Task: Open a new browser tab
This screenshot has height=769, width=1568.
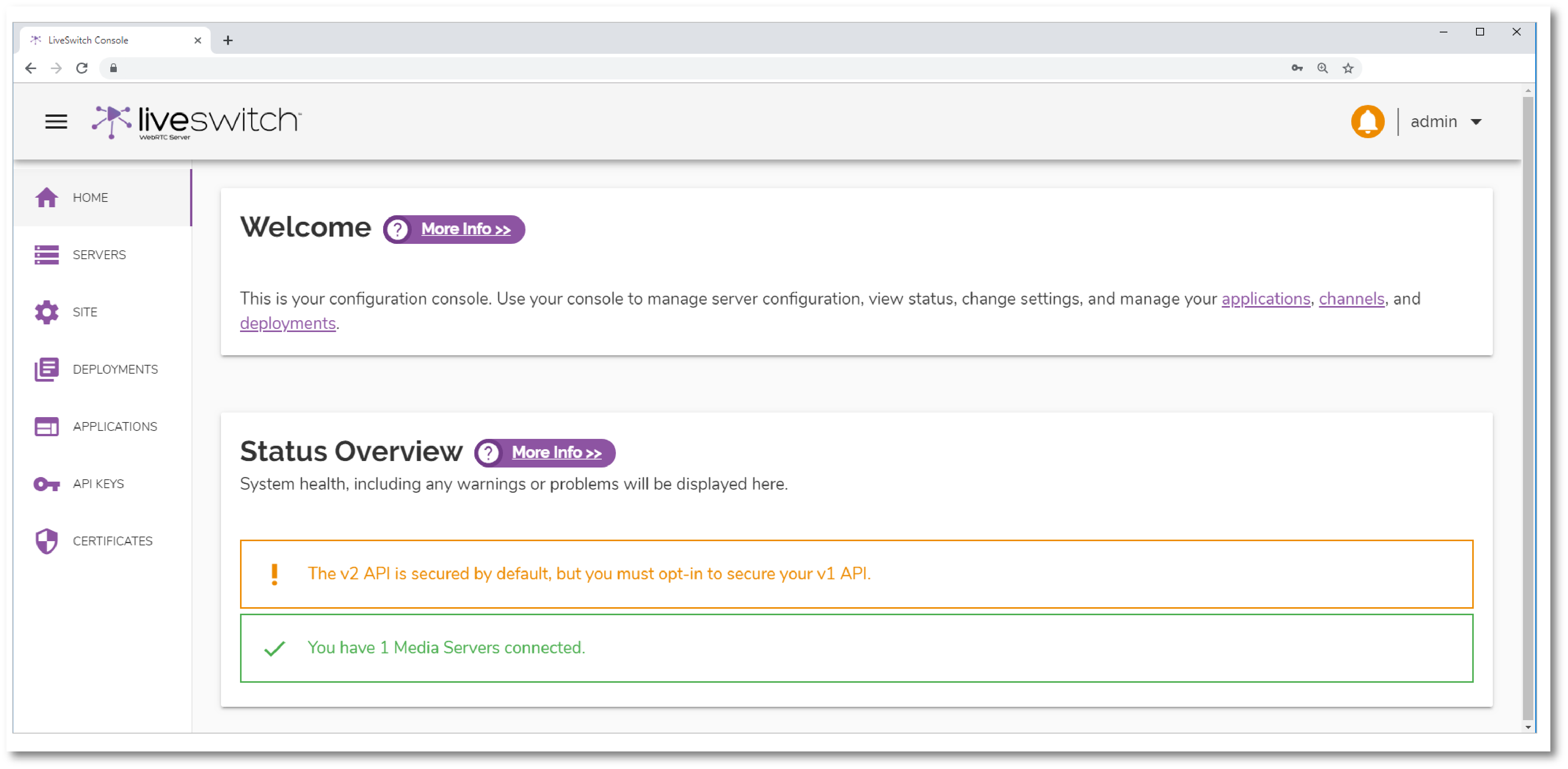Action: tap(228, 40)
